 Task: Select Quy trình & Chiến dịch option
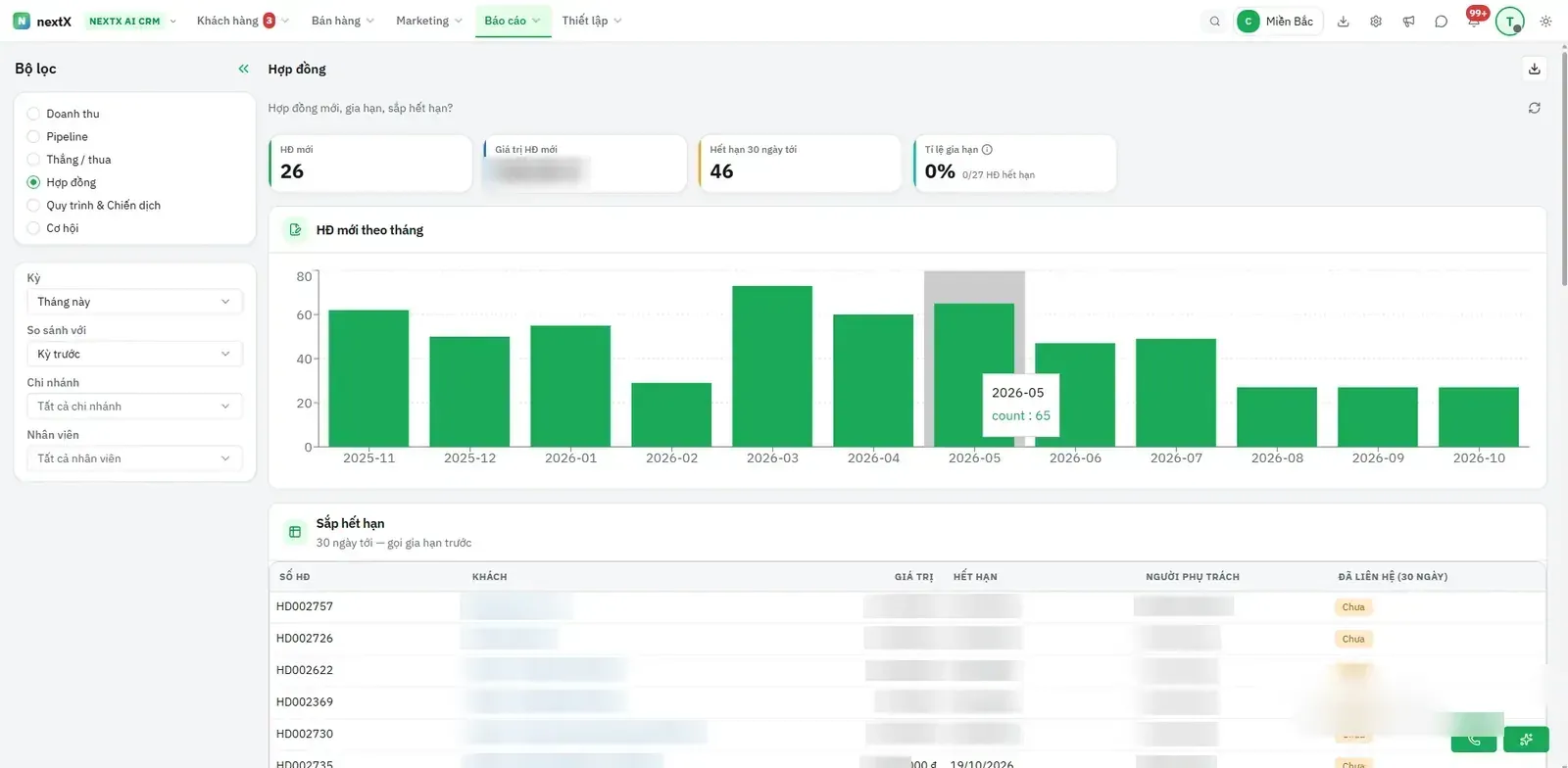coord(94,205)
